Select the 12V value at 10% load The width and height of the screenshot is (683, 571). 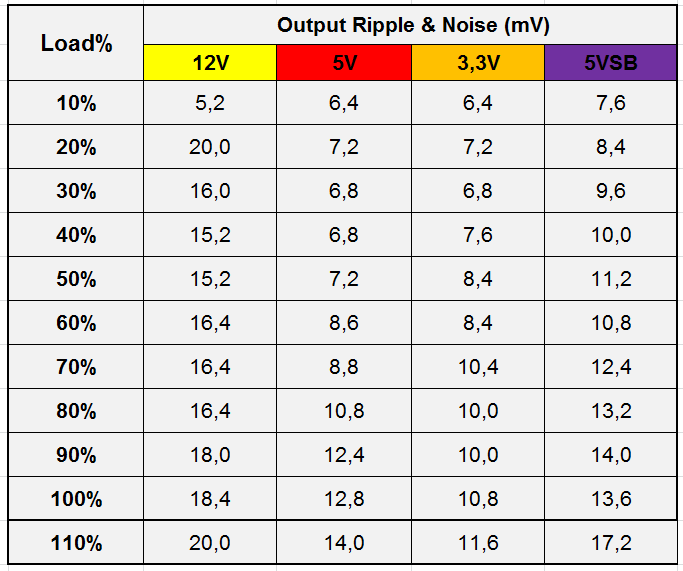[x=209, y=103]
